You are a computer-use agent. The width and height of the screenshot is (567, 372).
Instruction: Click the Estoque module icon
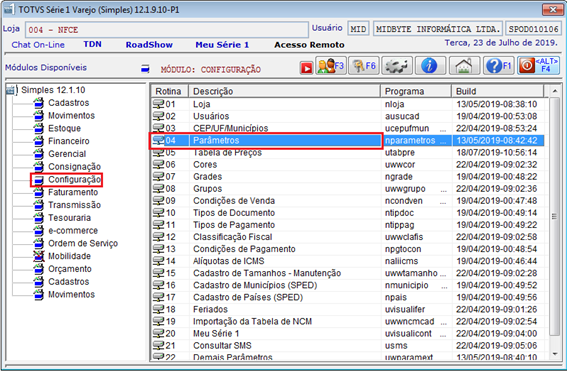(x=39, y=128)
